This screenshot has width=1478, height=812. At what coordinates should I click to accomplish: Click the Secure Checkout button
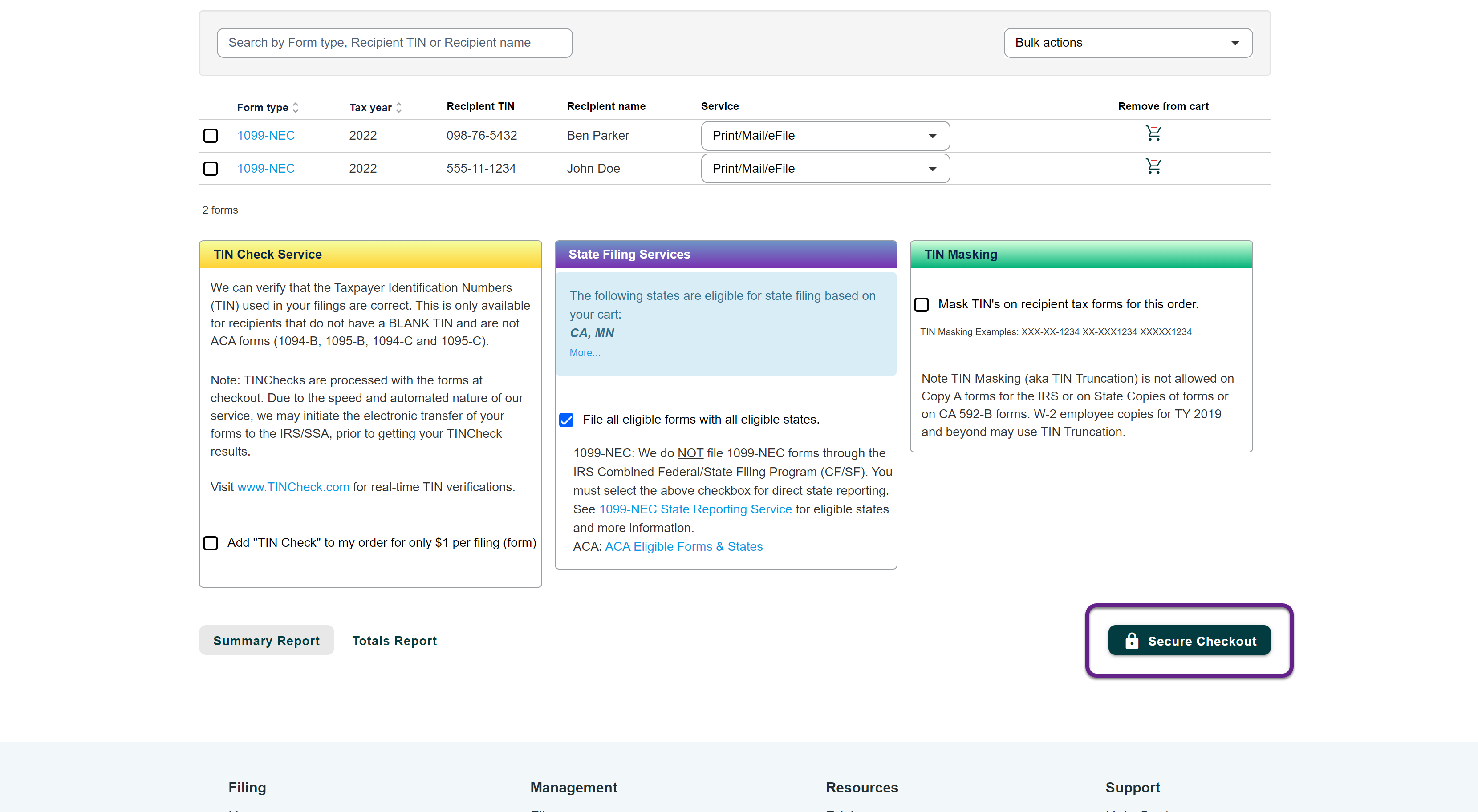coord(1189,641)
